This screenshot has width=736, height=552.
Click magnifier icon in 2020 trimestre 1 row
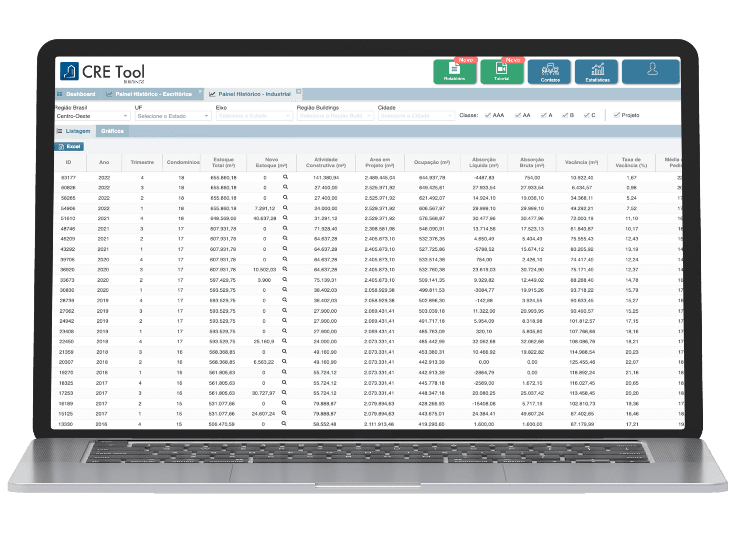pyautogui.click(x=284, y=290)
